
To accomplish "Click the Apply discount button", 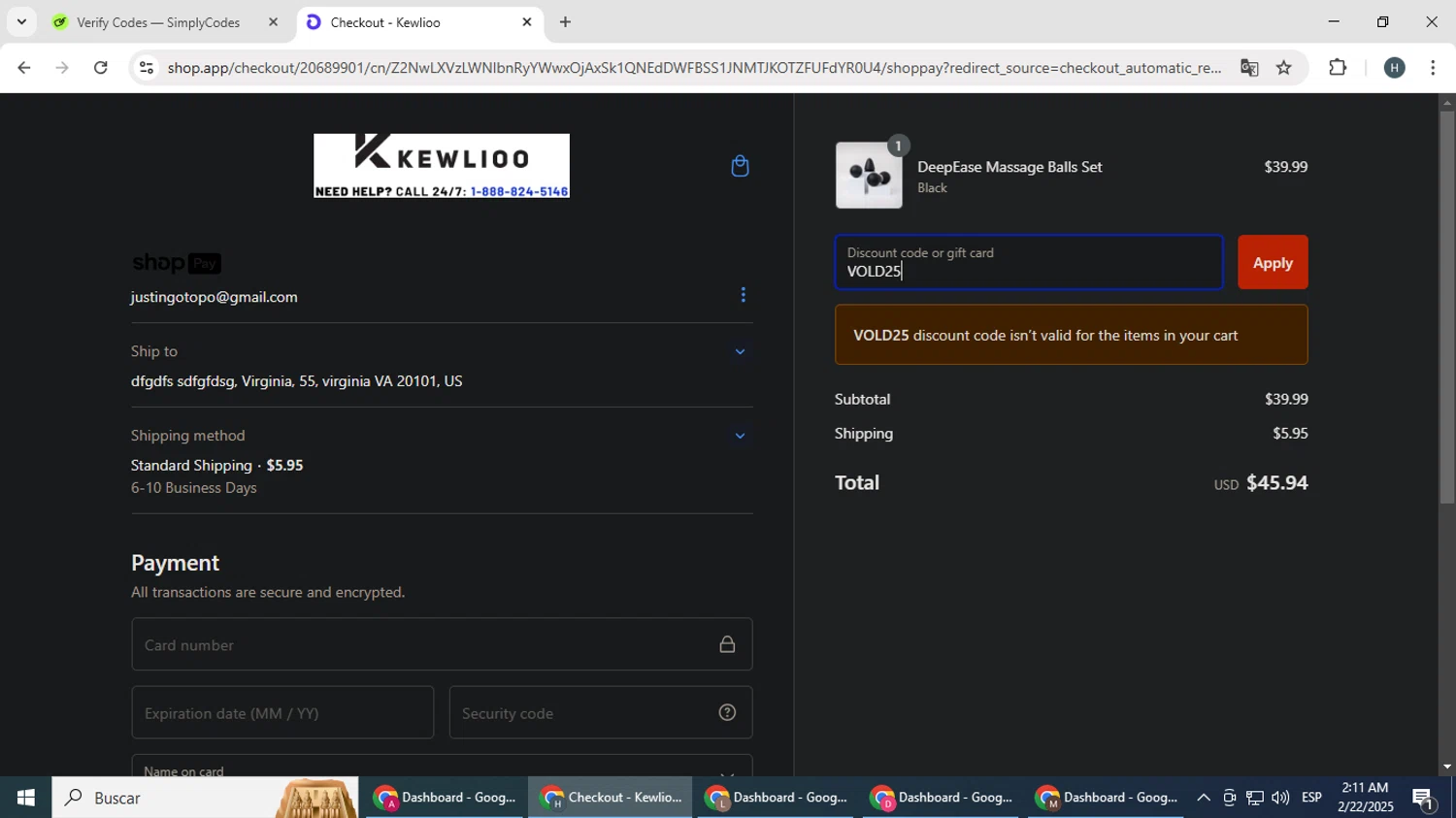I will pos(1273,262).
